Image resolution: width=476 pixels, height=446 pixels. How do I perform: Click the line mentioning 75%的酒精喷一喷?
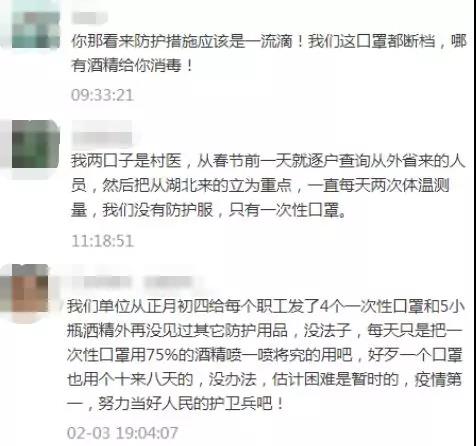[x=265, y=355]
